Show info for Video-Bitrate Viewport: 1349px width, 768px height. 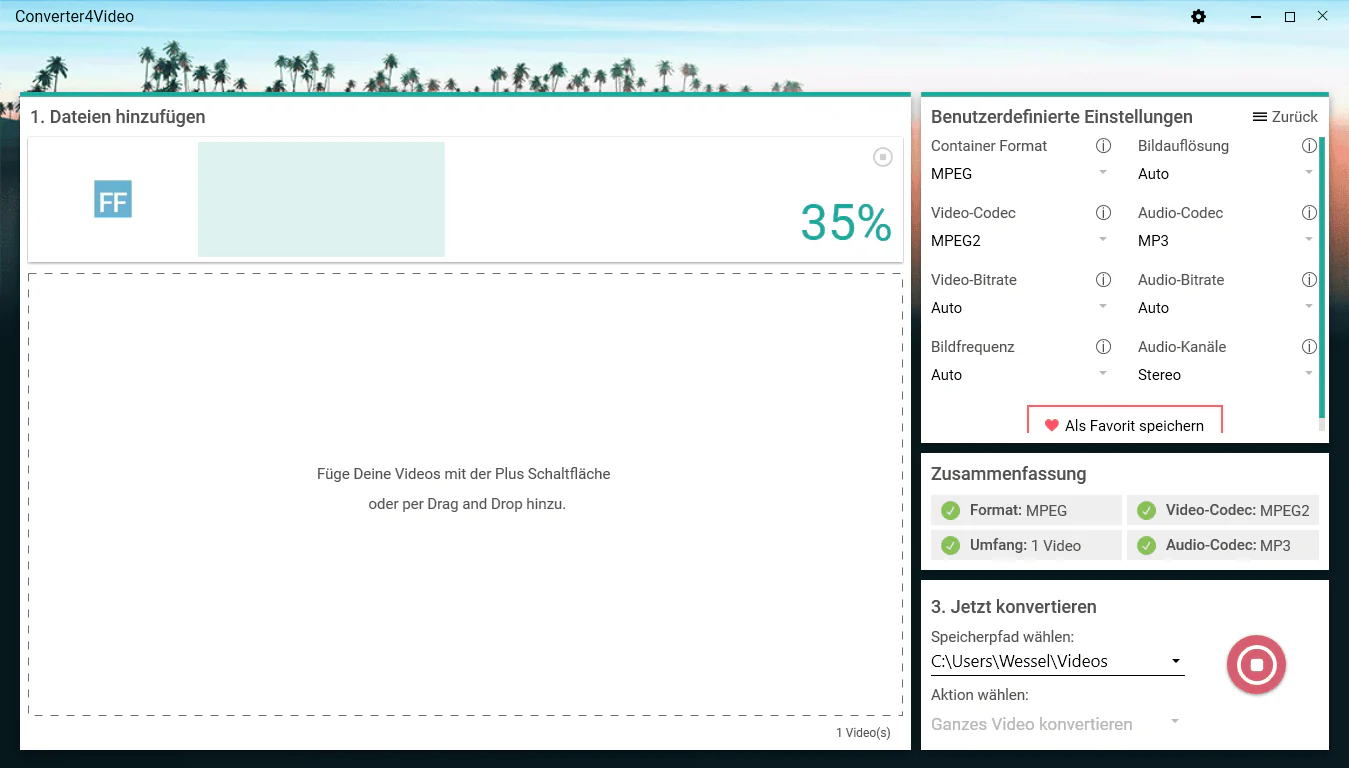click(x=1103, y=280)
